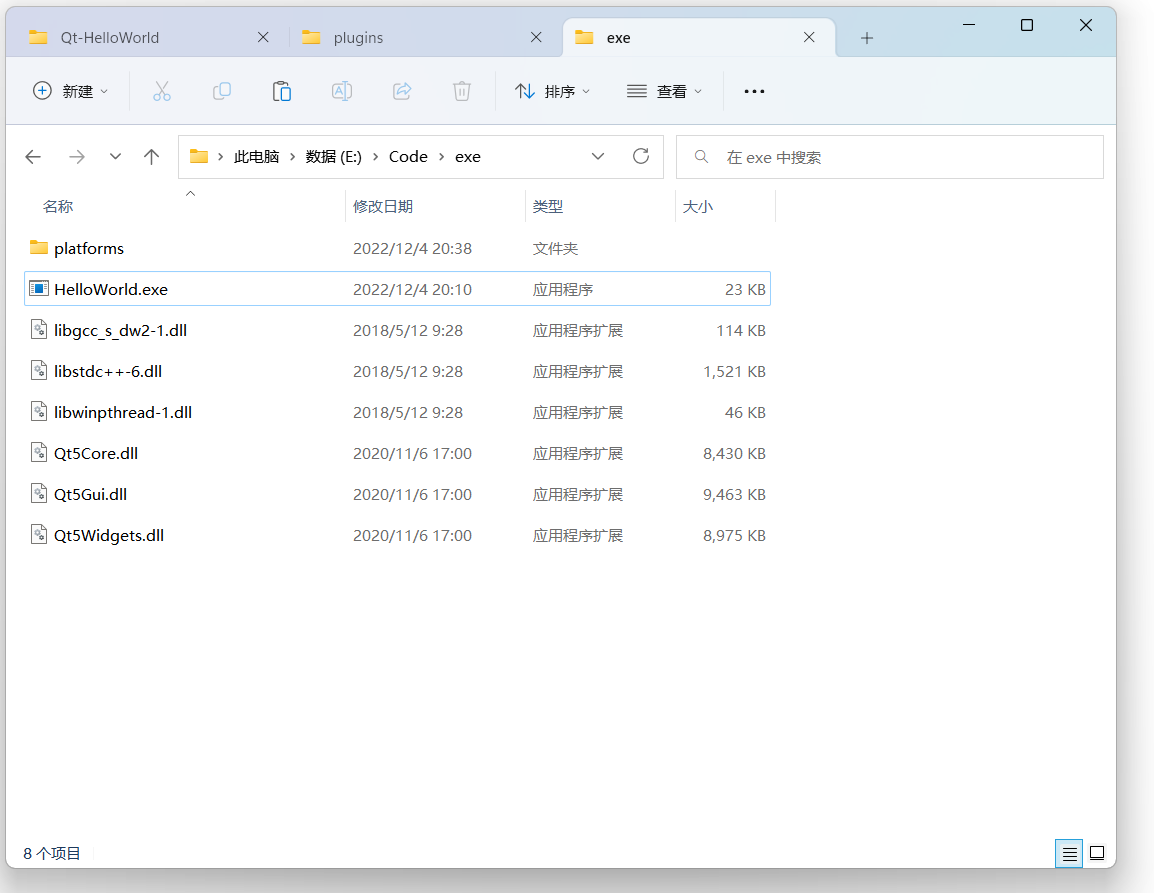Image resolution: width=1154 pixels, height=893 pixels.
Task: Click the search box 在 exe 中搜索
Action: [x=890, y=157]
